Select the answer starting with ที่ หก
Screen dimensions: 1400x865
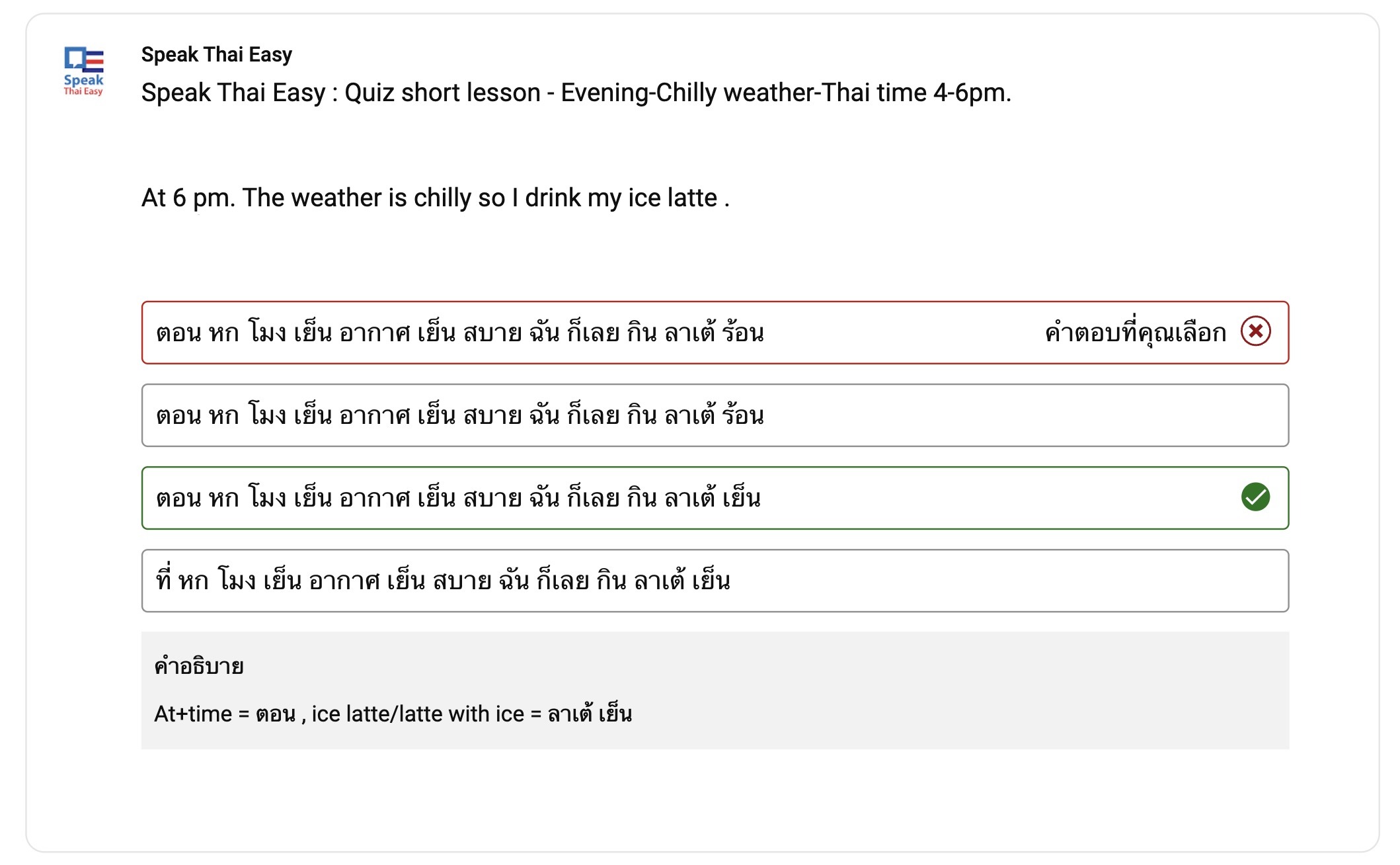(x=715, y=581)
